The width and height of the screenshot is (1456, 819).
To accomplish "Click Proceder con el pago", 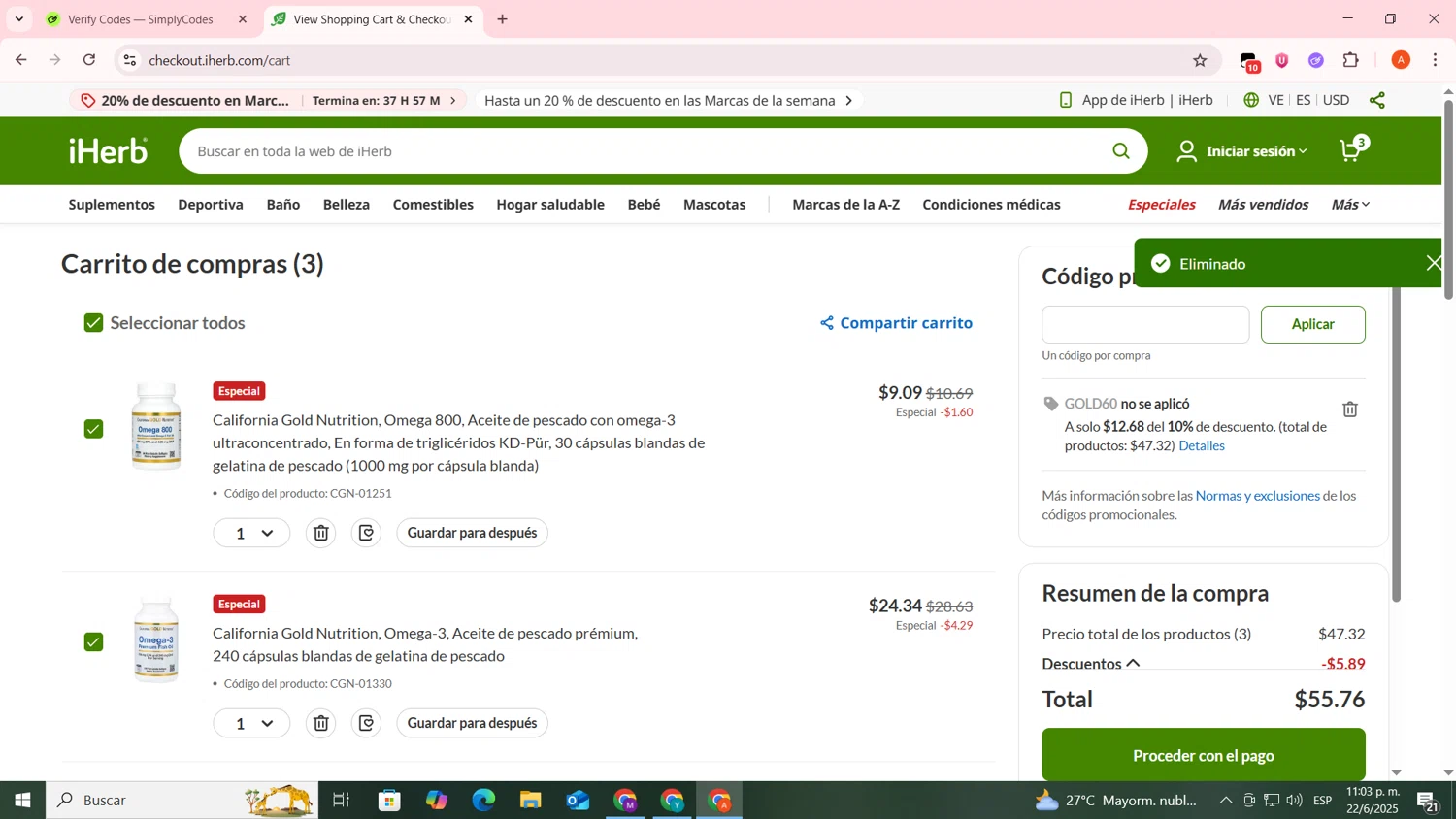I will coord(1204,755).
